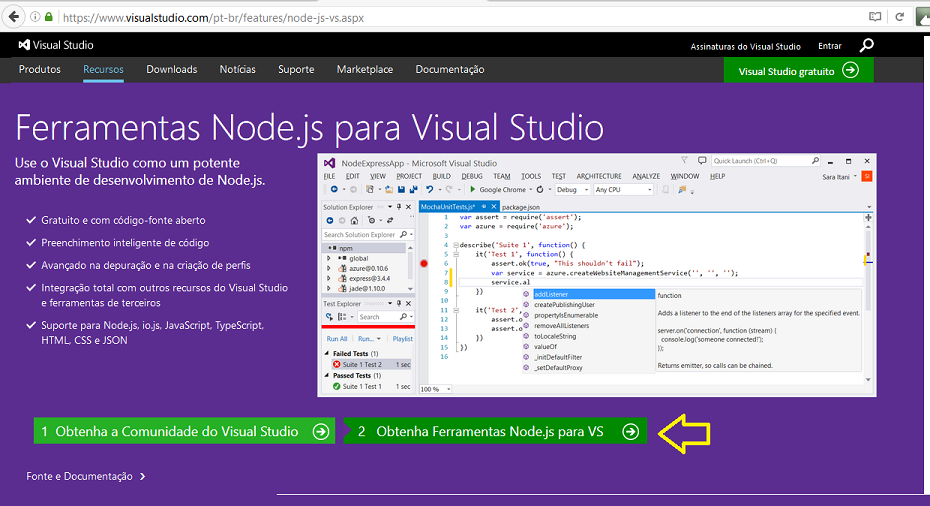Viewport: 930px width, 506px height.
Task: Click the group-by icon in Test Explorer toolbar
Action: click(342, 317)
